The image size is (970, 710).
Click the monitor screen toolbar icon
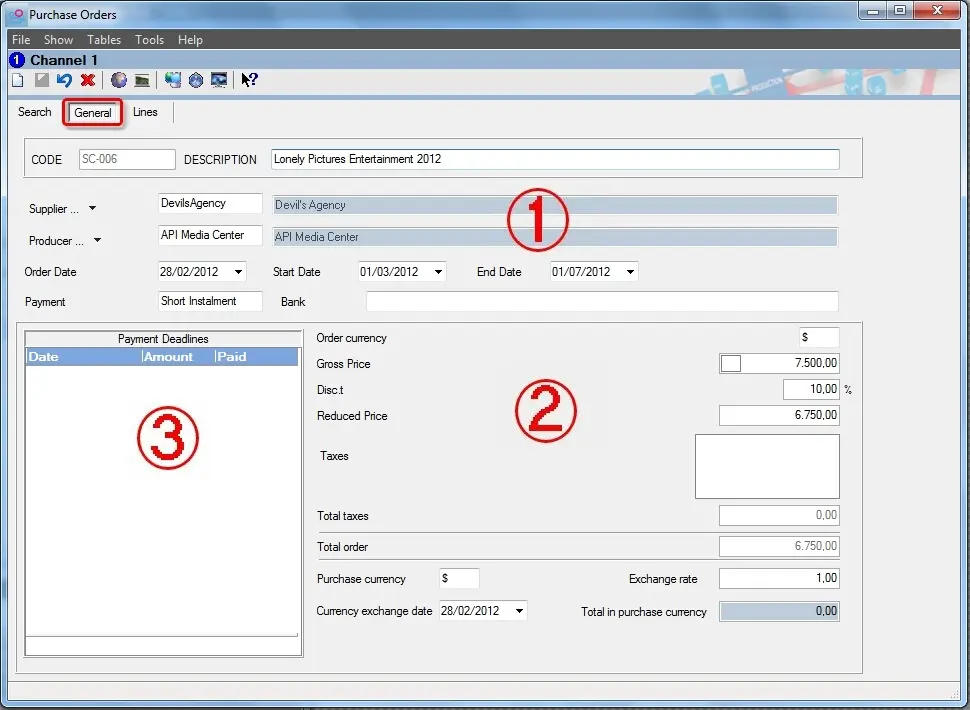point(219,81)
